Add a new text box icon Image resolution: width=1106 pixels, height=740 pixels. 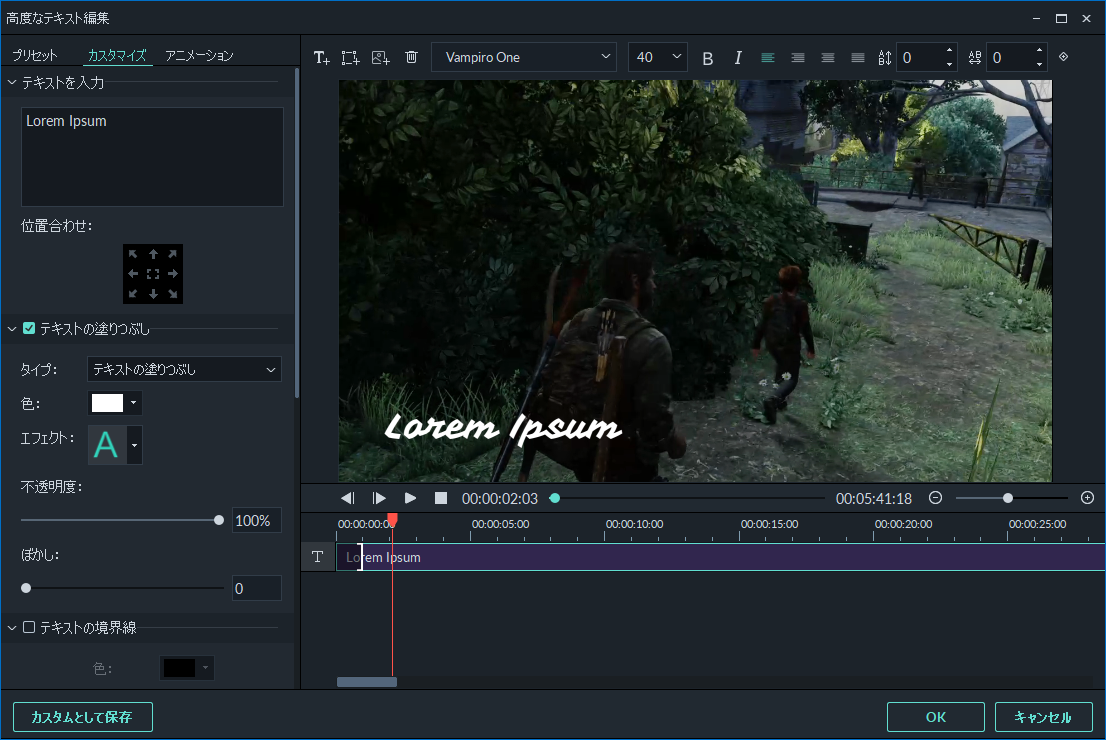[322, 58]
